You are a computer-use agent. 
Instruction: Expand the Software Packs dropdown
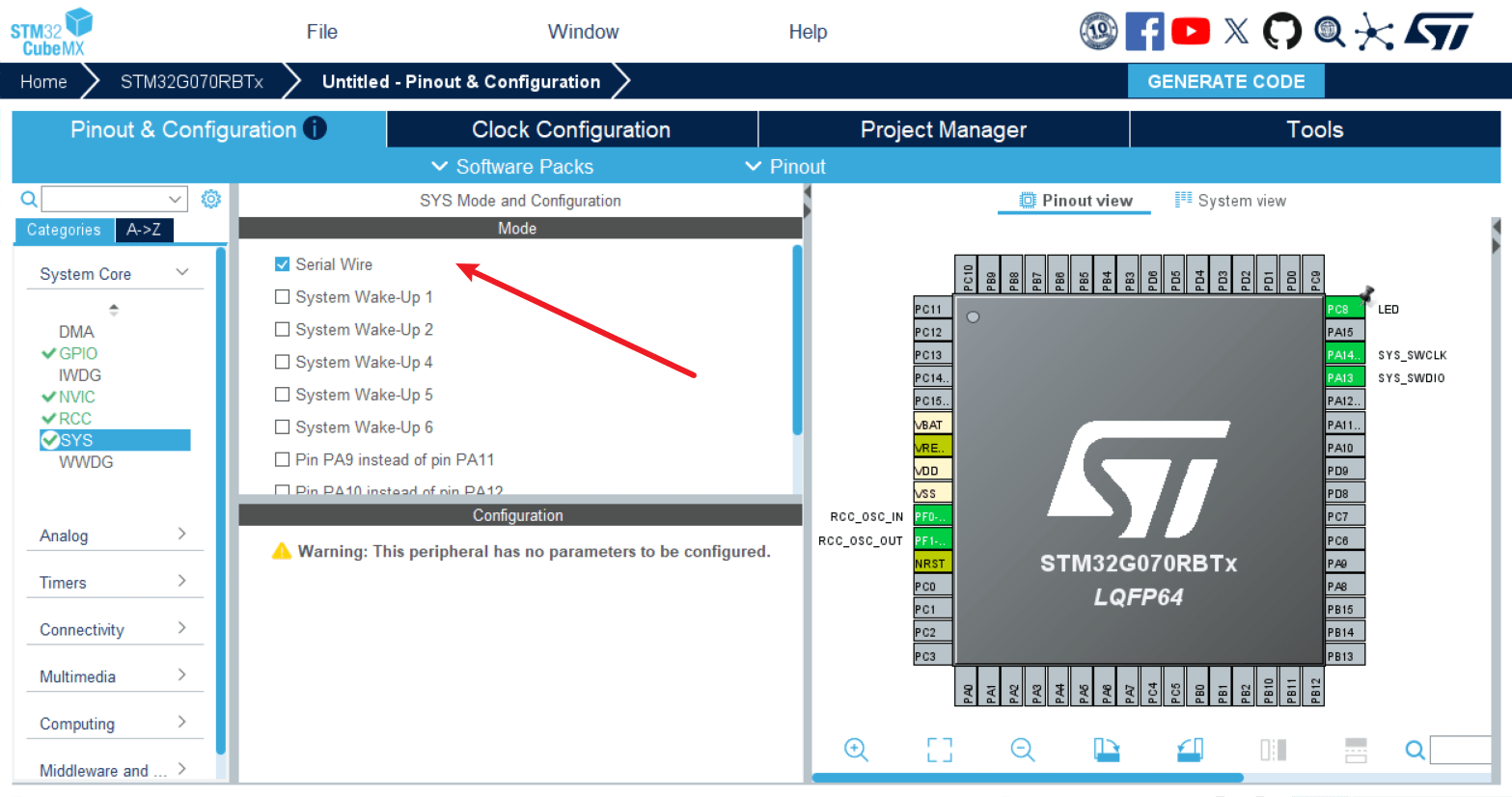coord(512,167)
